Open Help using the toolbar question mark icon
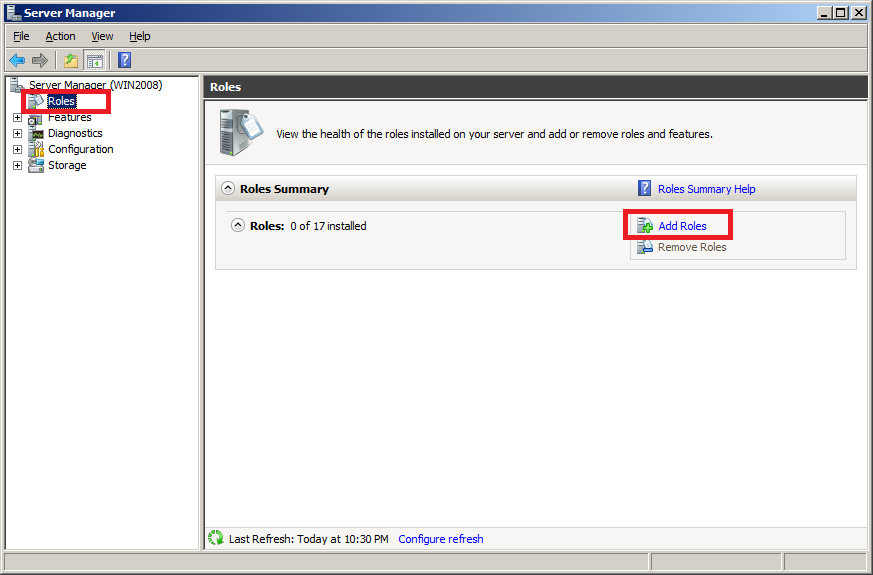Screen dimensions: 873x575 coord(125,60)
